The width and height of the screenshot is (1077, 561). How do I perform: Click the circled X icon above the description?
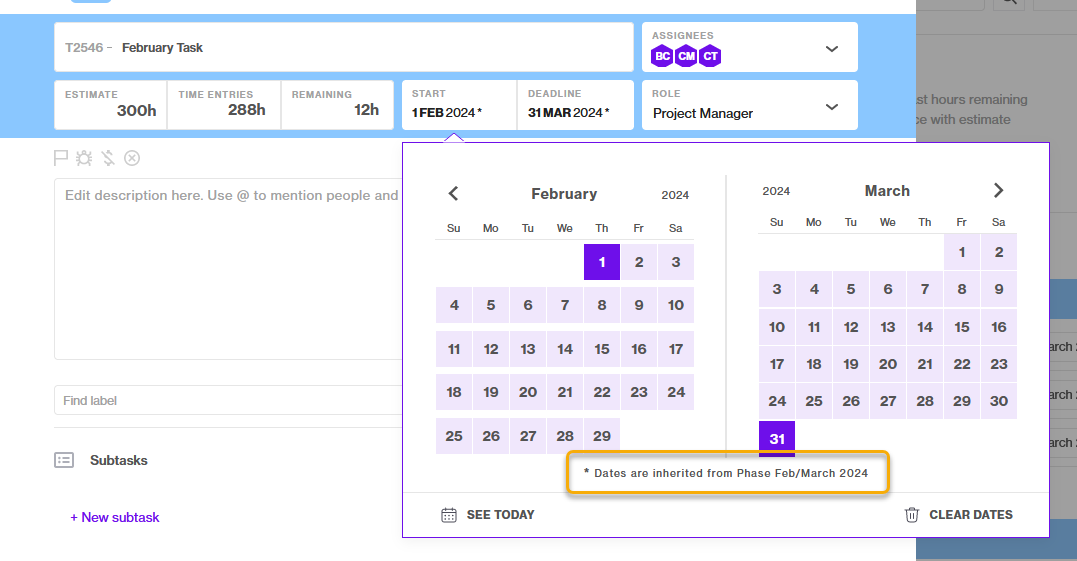coord(132,158)
